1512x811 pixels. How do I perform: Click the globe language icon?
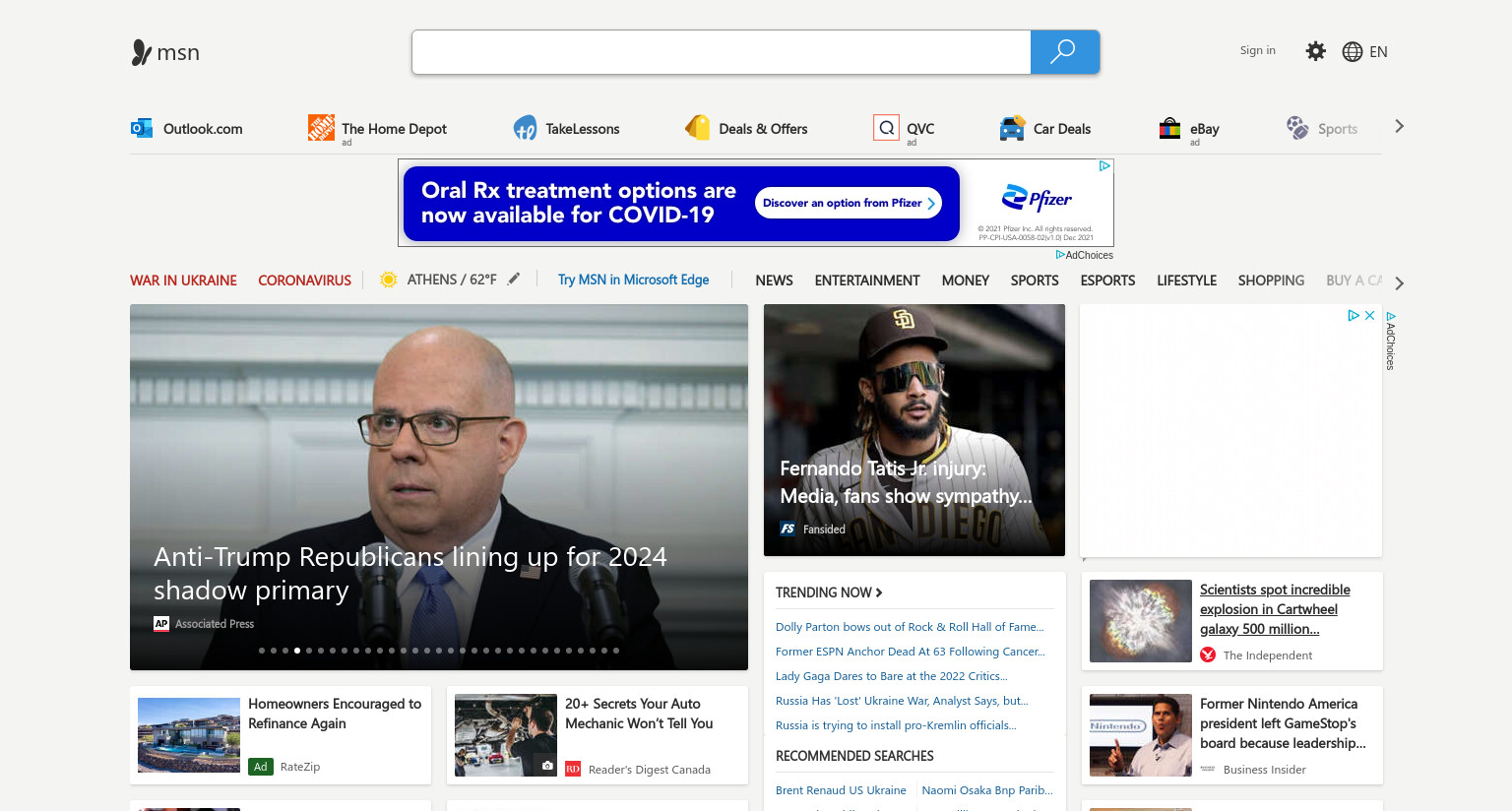click(x=1353, y=52)
